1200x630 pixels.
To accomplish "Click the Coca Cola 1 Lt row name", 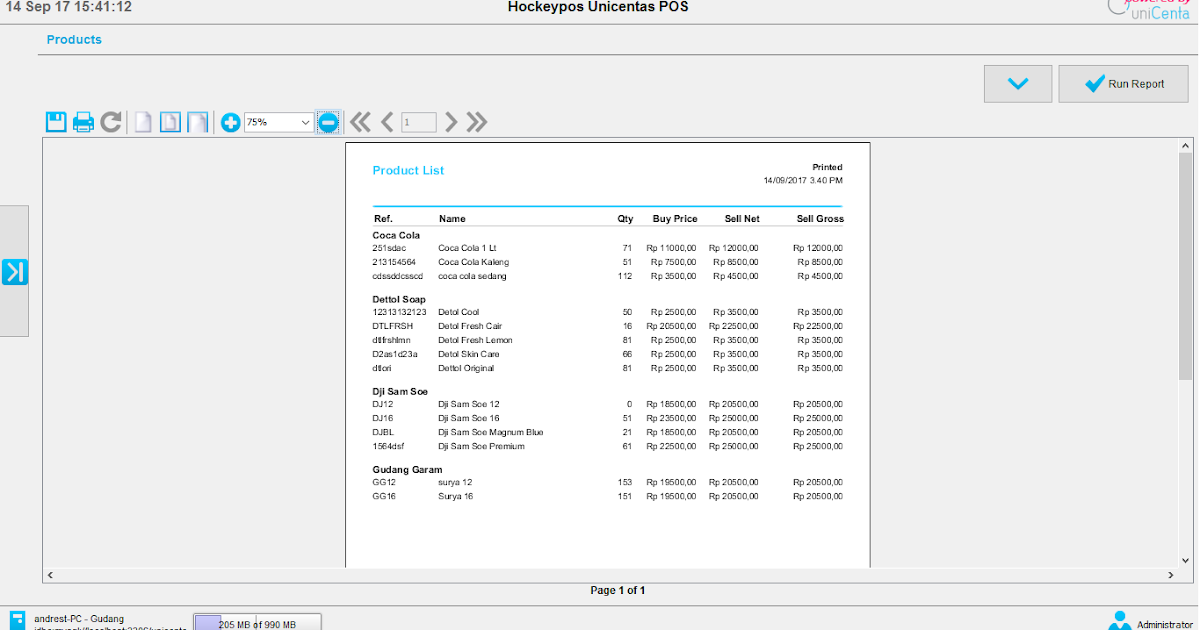I will click(467, 248).
